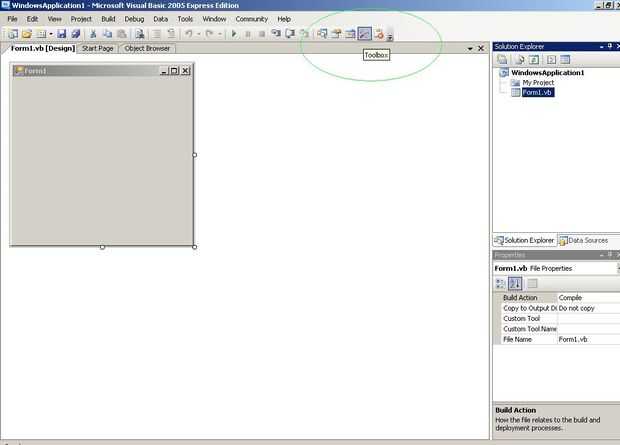This screenshot has height=445, width=620.
Task: Click the Save floppy disk icon
Action: coord(61,34)
